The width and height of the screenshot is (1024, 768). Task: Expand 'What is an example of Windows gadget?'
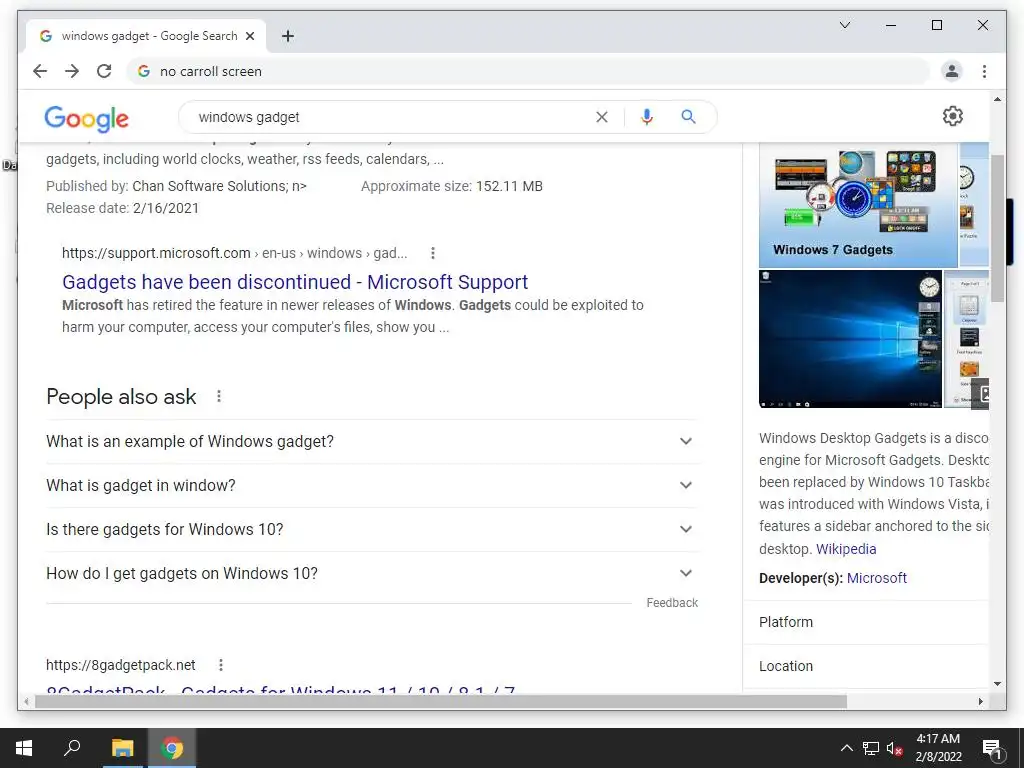click(371, 441)
